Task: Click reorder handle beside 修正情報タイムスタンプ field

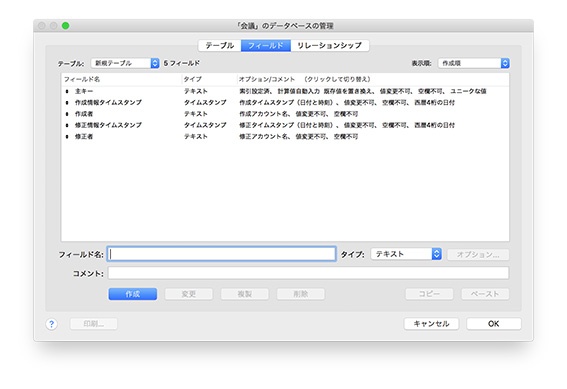Action: point(67,125)
